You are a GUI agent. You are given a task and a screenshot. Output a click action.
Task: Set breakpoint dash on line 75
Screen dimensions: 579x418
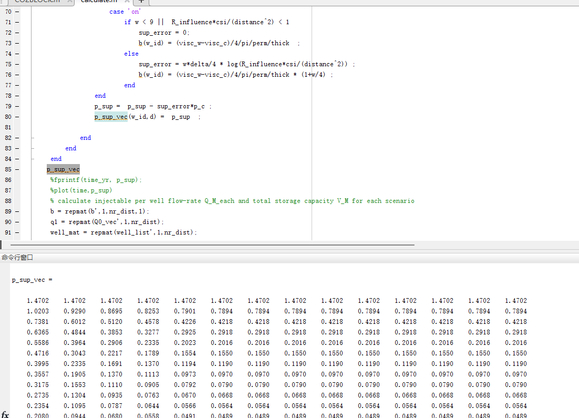pos(17,64)
